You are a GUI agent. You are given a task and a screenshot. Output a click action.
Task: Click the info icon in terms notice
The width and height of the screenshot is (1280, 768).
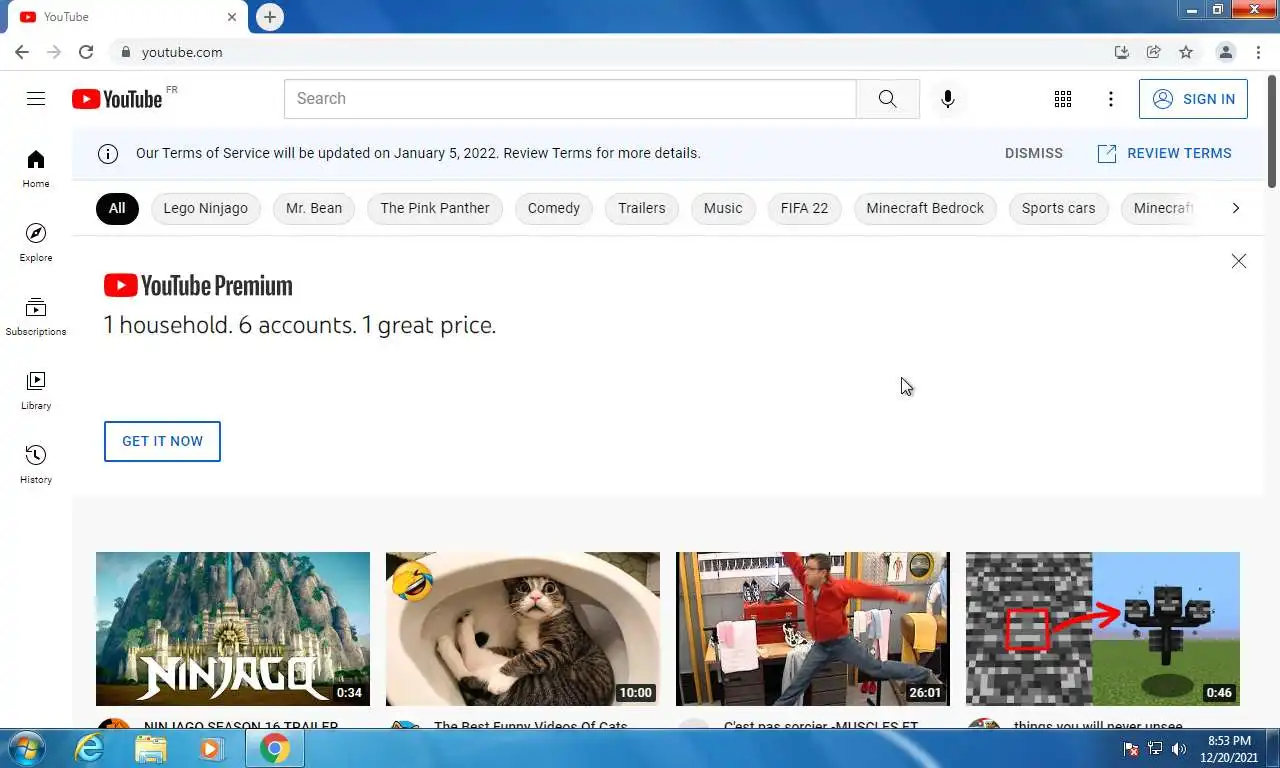pos(108,154)
